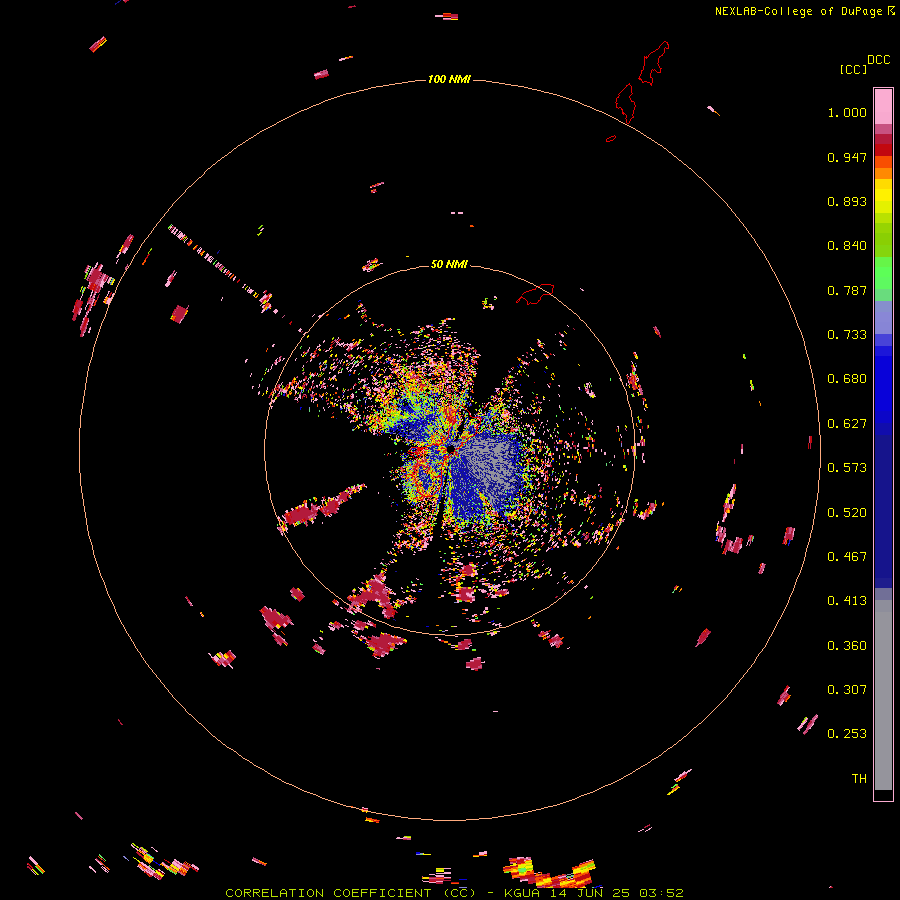Viewport: 900px width, 900px height.
Task: Click the NEXLAB-College of DuPage label
Action: (x=804, y=11)
